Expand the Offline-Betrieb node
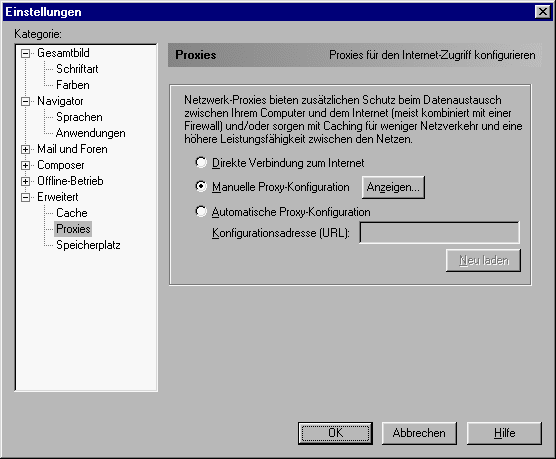Image resolution: width=556 pixels, height=459 pixels. coord(25,181)
